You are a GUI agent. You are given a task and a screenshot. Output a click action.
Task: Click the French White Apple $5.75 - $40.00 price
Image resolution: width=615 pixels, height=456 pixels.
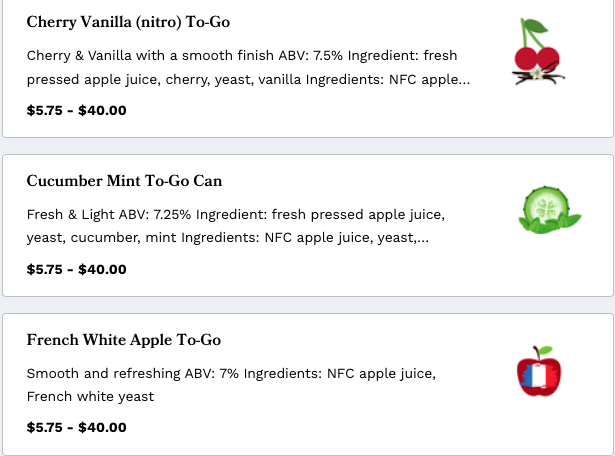coord(76,427)
